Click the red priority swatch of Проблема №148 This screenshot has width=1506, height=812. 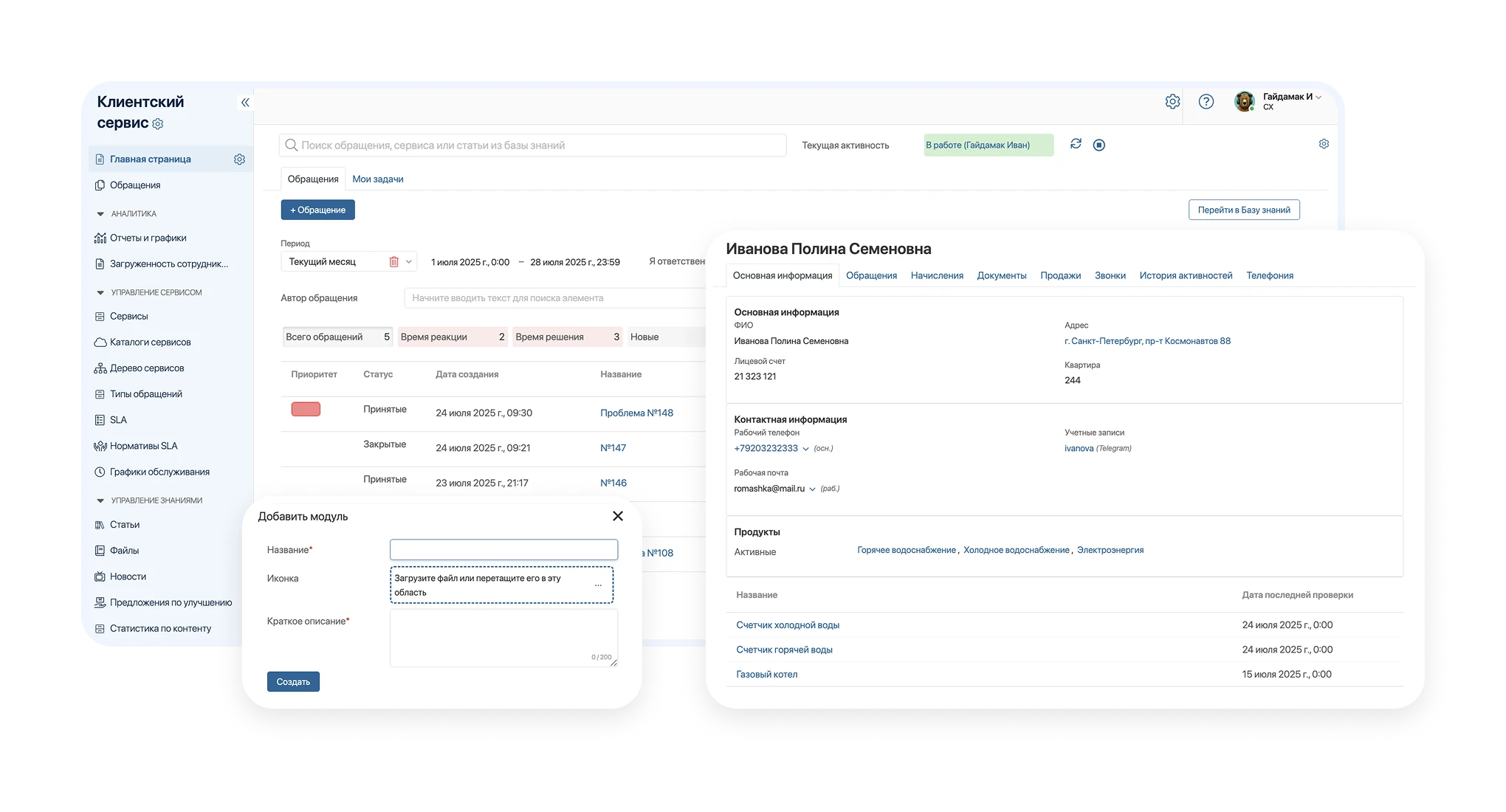pyautogui.click(x=306, y=410)
